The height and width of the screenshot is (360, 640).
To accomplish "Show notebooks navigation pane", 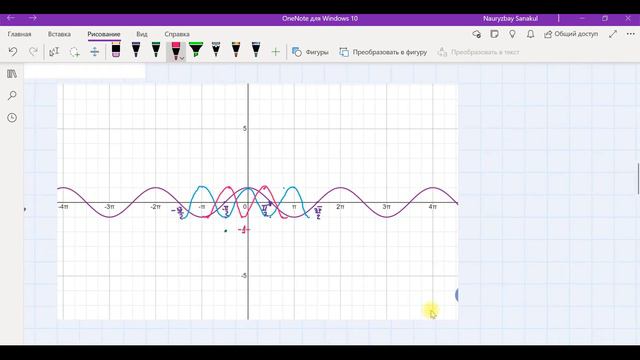I will [12, 74].
